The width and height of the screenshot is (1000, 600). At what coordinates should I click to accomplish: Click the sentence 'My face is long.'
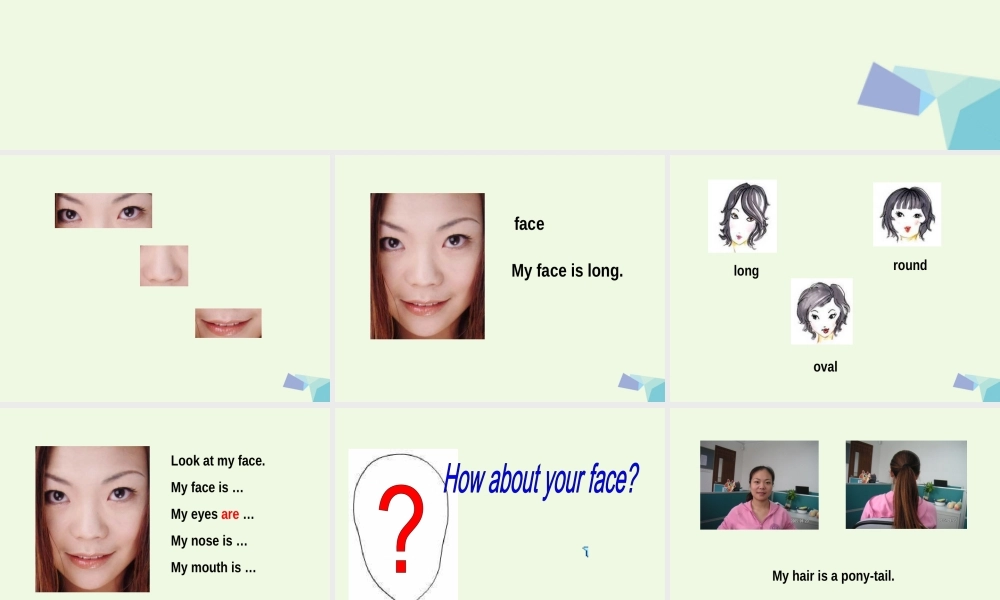click(x=567, y=271)
